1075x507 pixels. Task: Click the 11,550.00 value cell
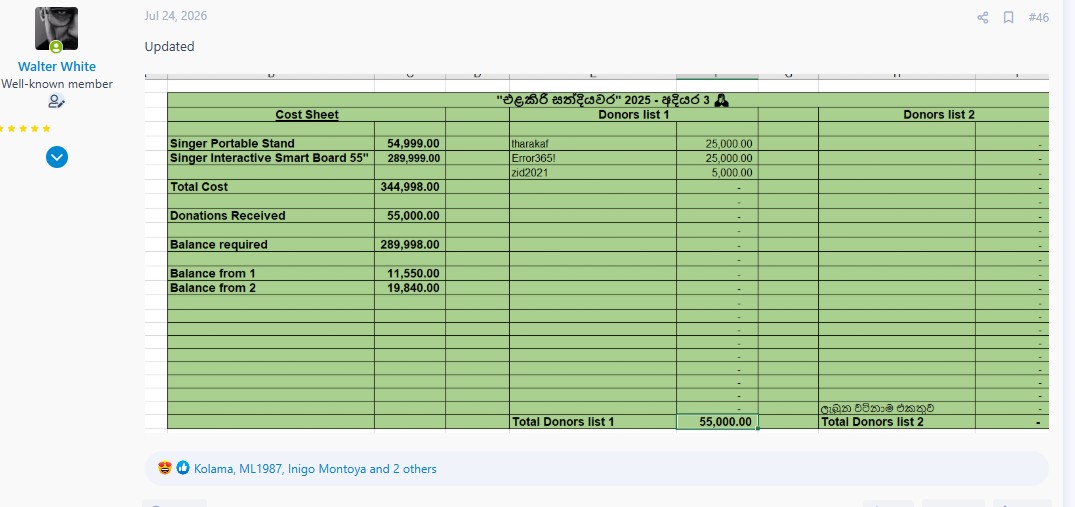tap(410, 273)
